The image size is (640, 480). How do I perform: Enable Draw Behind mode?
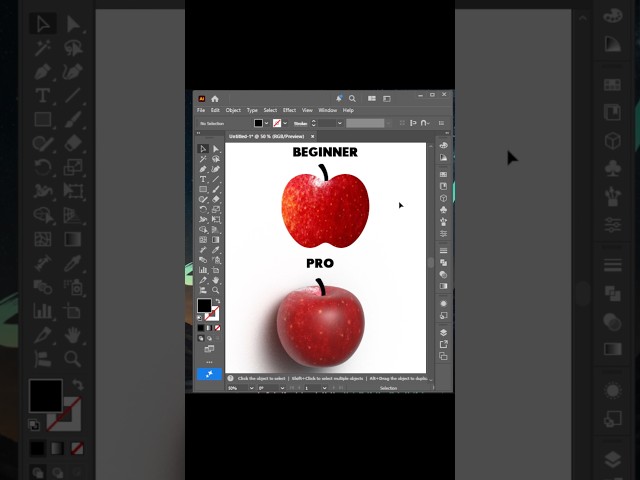tap(209, 338)
